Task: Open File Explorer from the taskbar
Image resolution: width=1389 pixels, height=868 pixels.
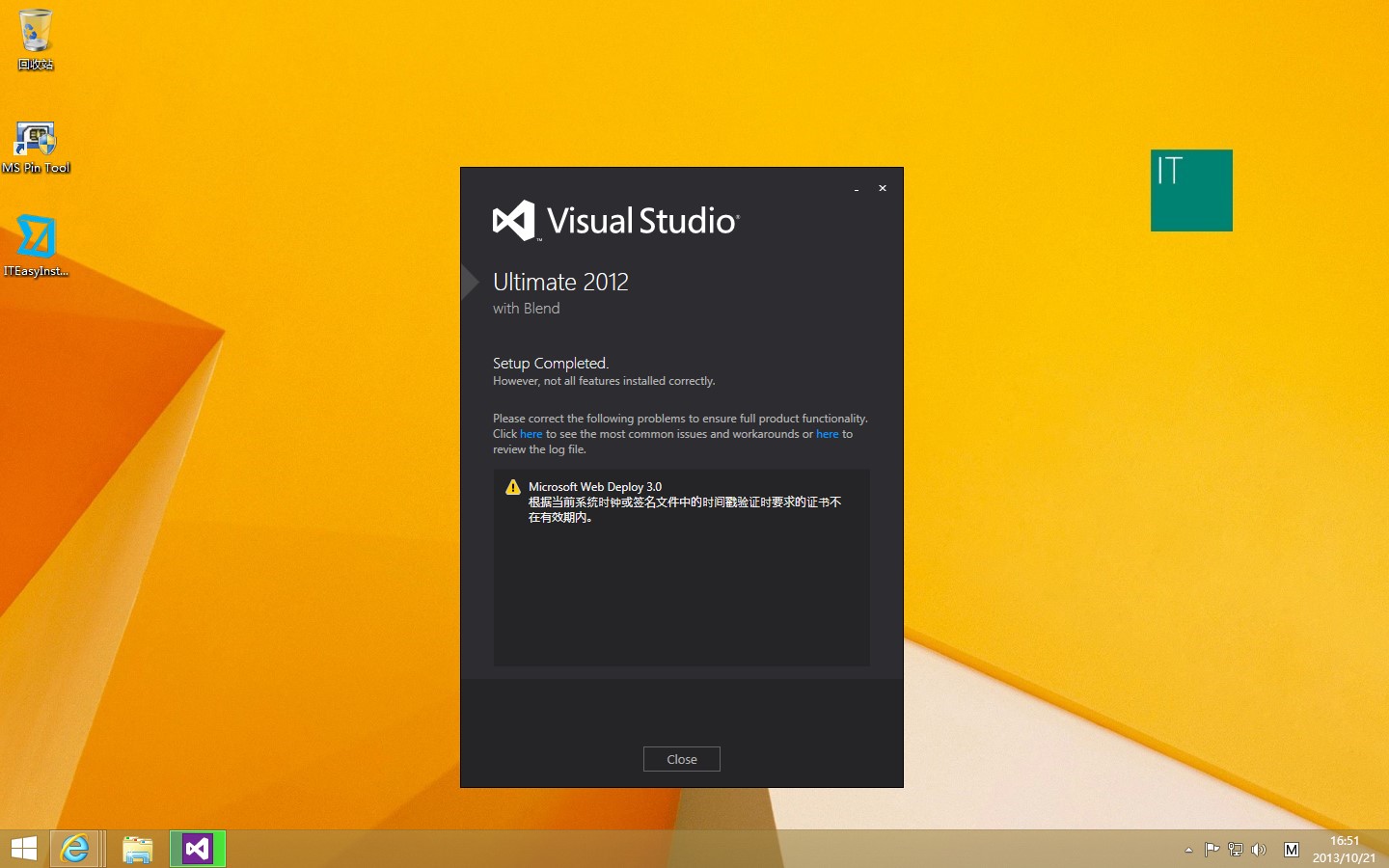Action: click(137, 849)
